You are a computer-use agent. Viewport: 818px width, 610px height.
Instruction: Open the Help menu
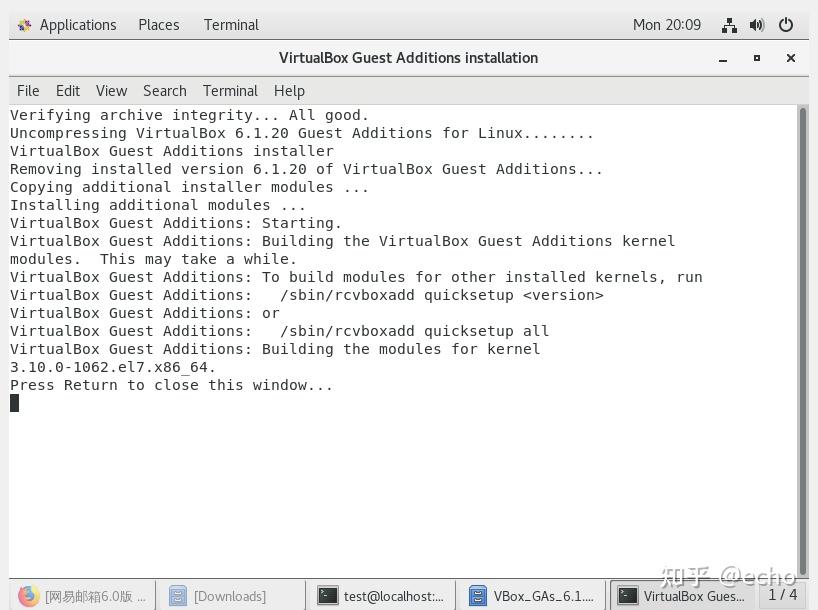pyautogui.click(x=289, y=90)
